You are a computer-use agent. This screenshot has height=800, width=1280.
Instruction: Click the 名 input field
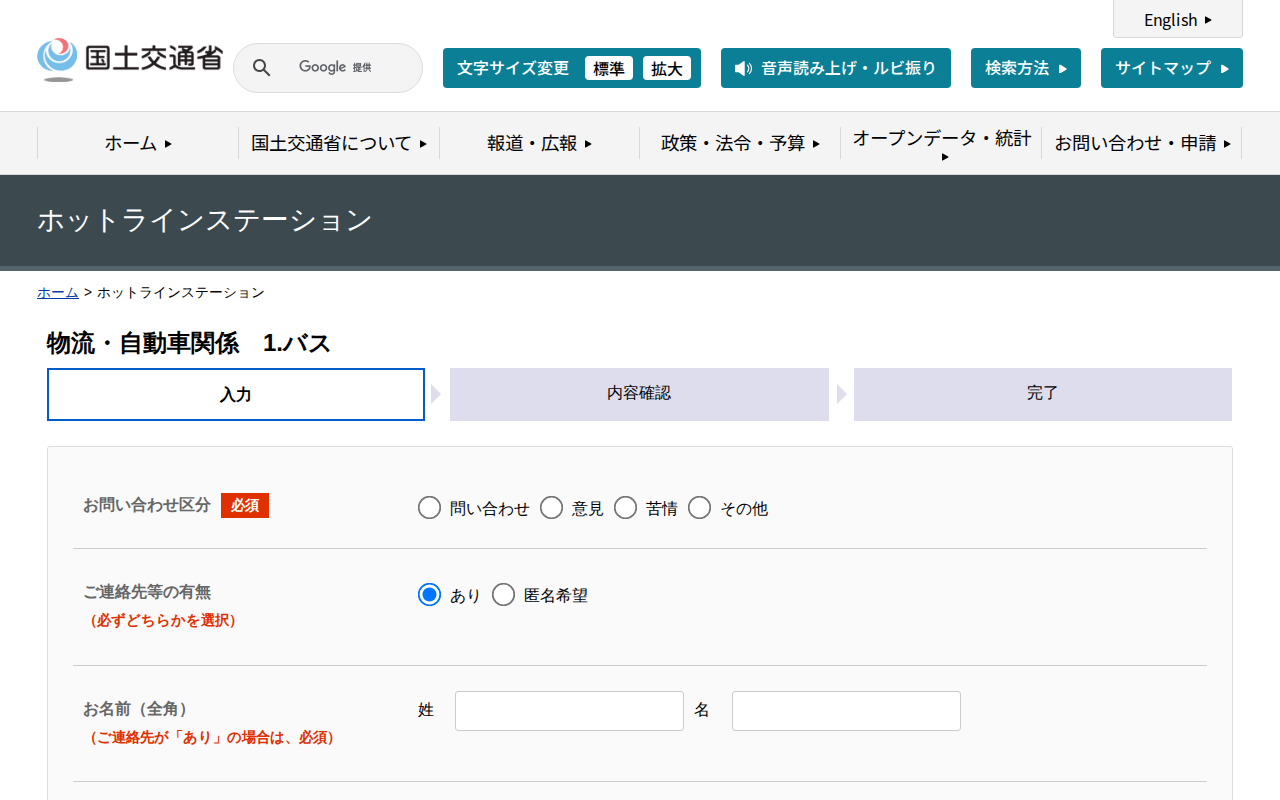point(846,711)
